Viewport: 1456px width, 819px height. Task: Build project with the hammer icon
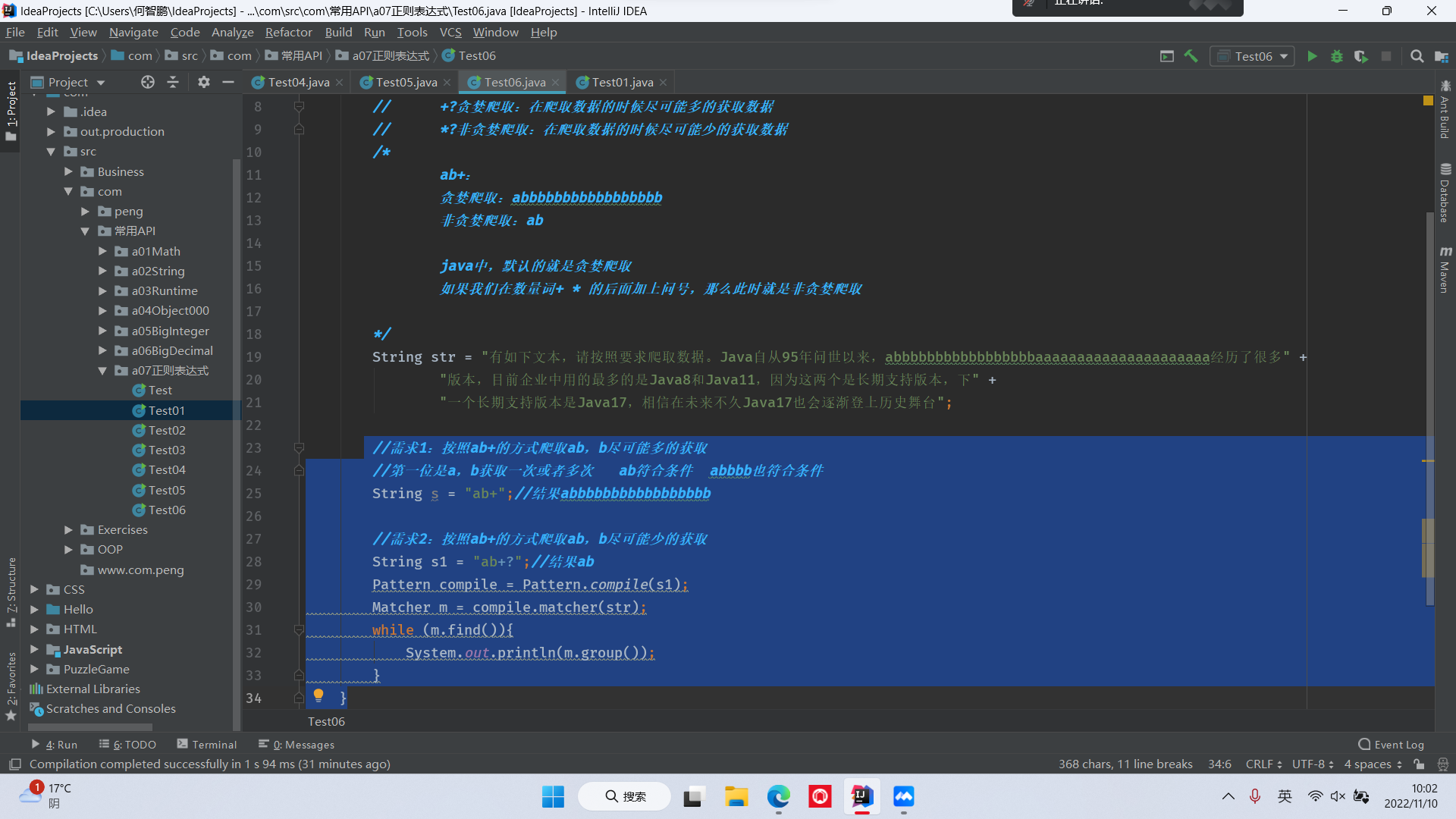tap(1191, 56)
